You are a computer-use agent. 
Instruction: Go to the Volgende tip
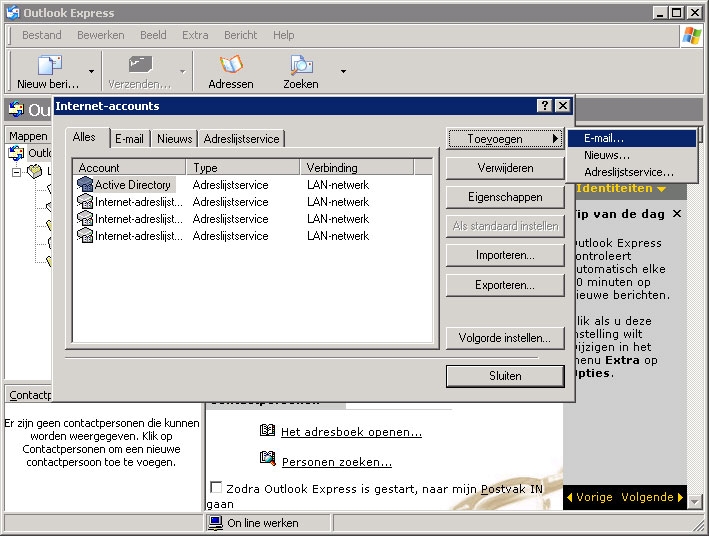point(652,497)
